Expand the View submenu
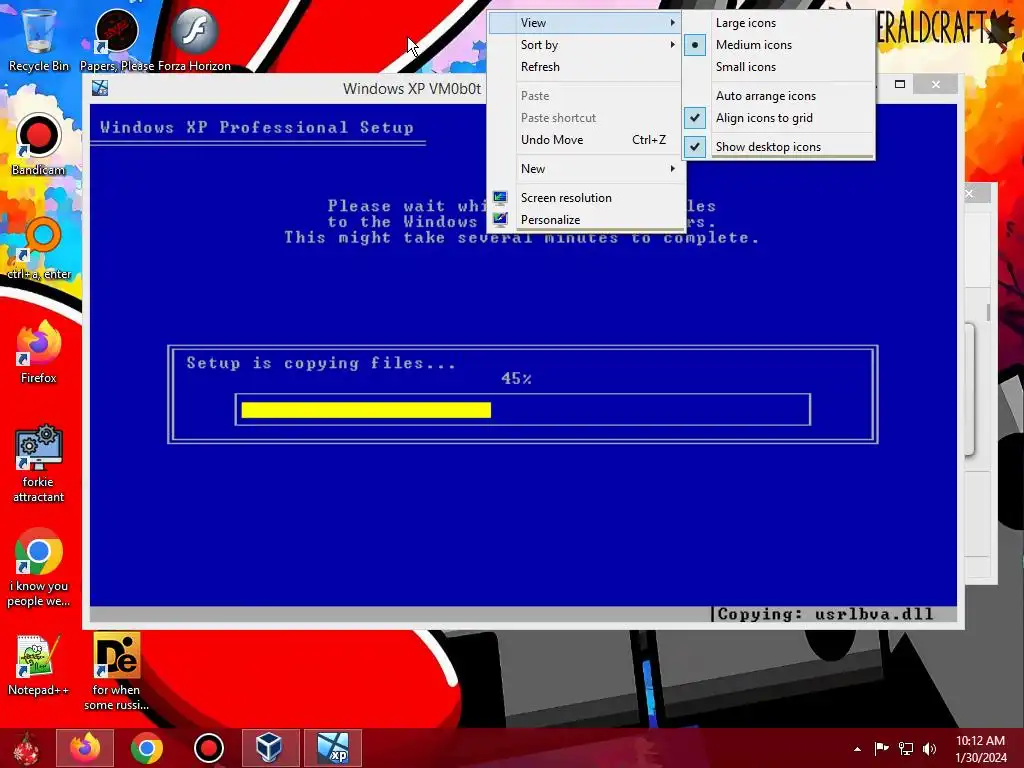 point(586,23)
